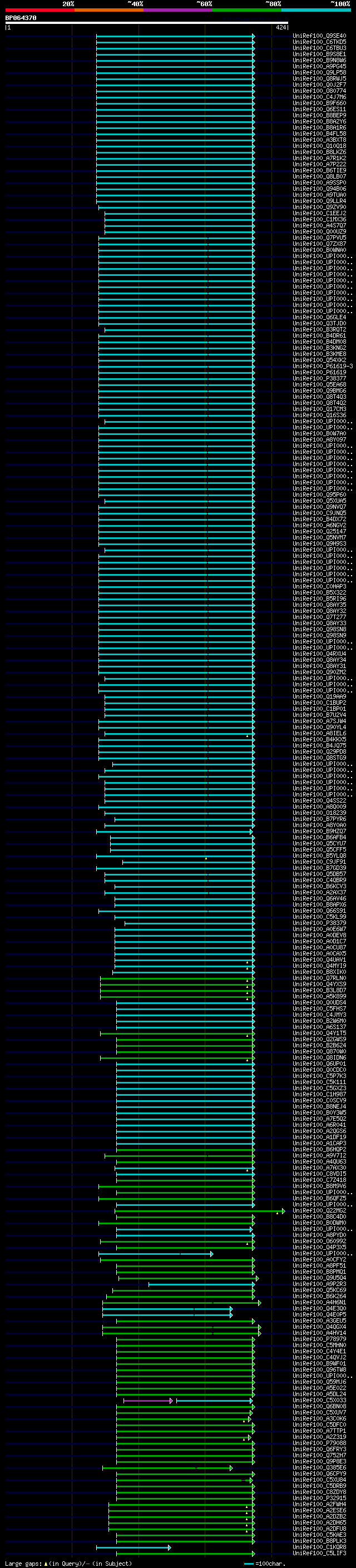This screenshot has height=1568, width=356.
Task: Click hit UniRef100_Q66S91
Action: 319,911
